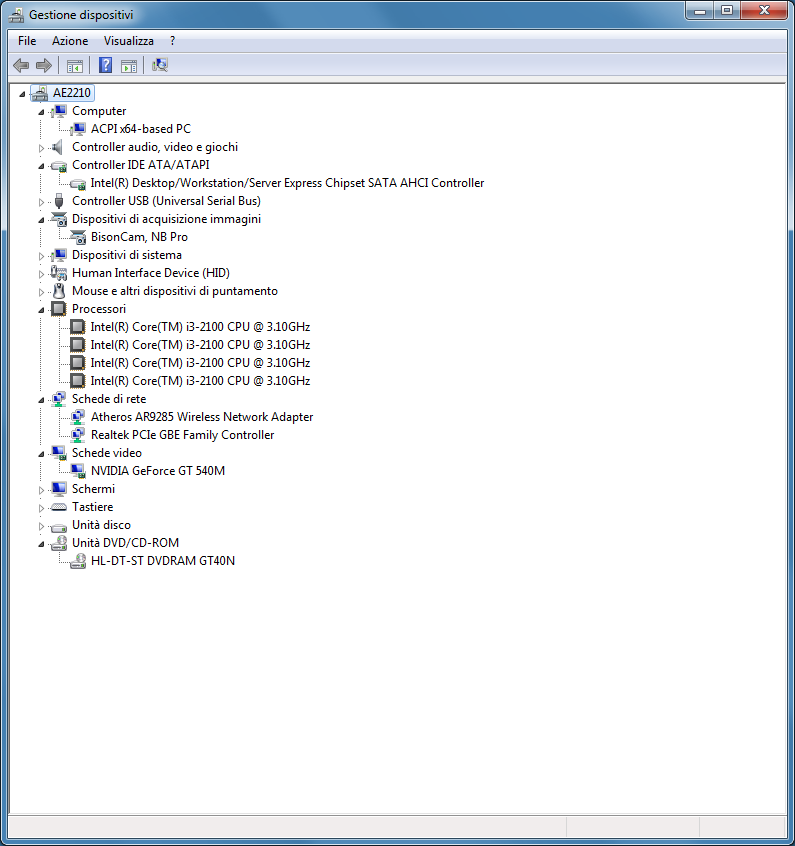Select the HL-DT-ST DVDRAM GT40N drive
The width and height of the screenshot is (795, 846).
[162, 561]
